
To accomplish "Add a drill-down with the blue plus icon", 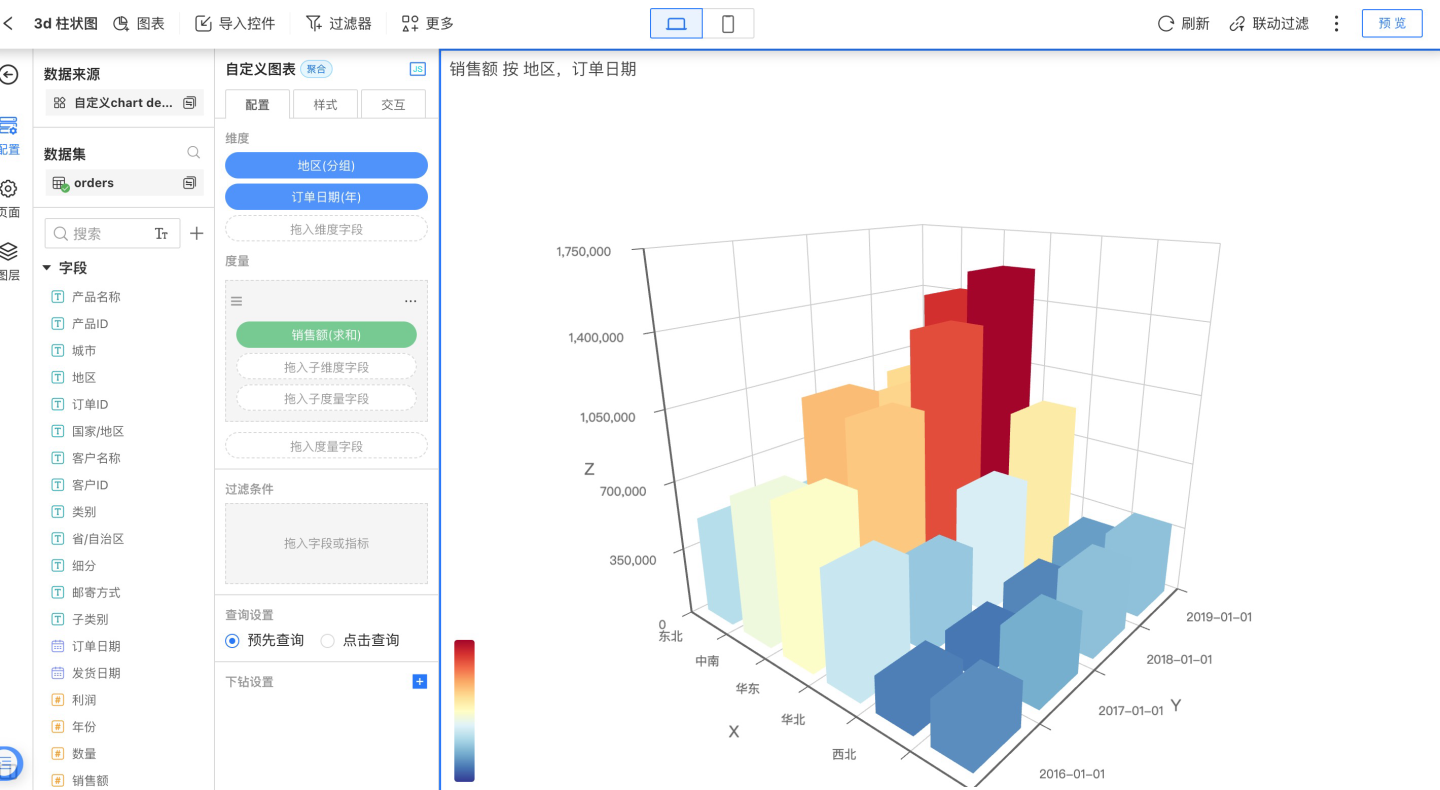I will [420, 682].
